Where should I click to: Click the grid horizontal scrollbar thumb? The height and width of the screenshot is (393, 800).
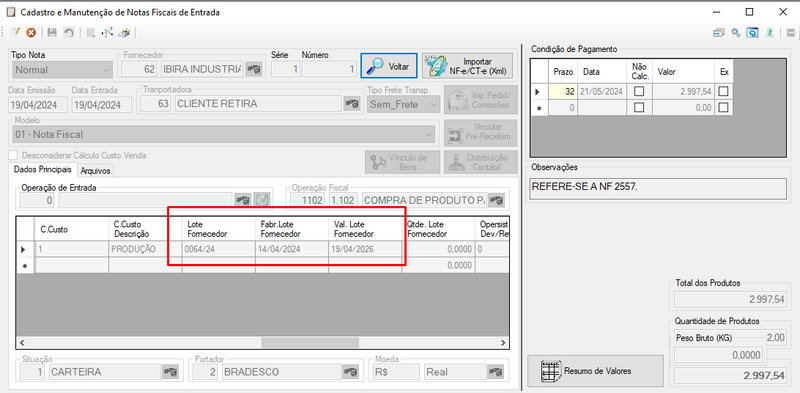pos(310,342)
